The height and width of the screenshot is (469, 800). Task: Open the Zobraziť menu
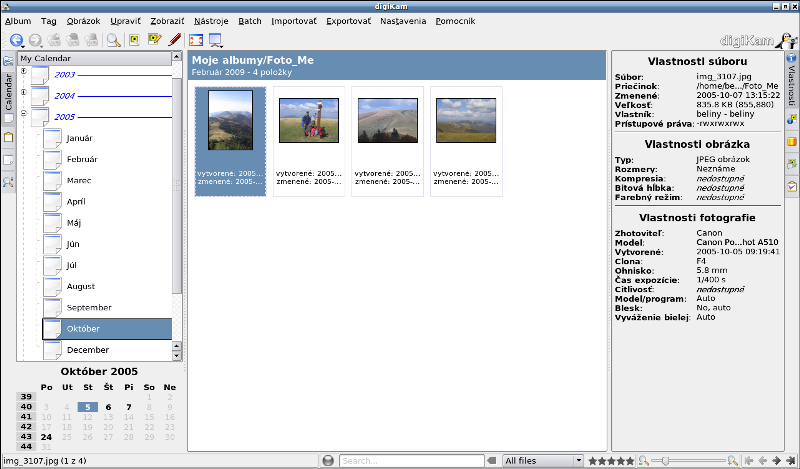tap(167, 21)
